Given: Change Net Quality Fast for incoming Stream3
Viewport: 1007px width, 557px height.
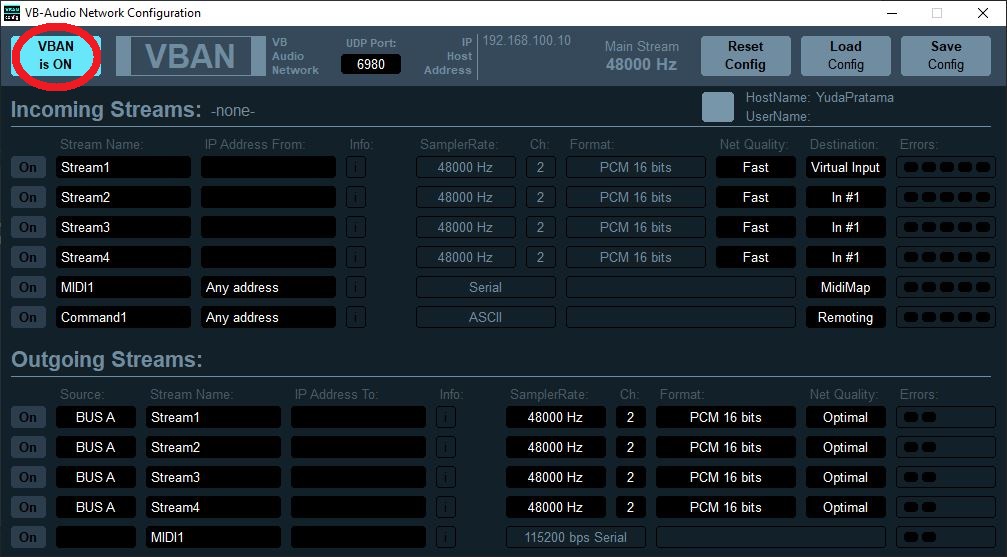Looking at the screenshot, I should (x=755, y=227).
